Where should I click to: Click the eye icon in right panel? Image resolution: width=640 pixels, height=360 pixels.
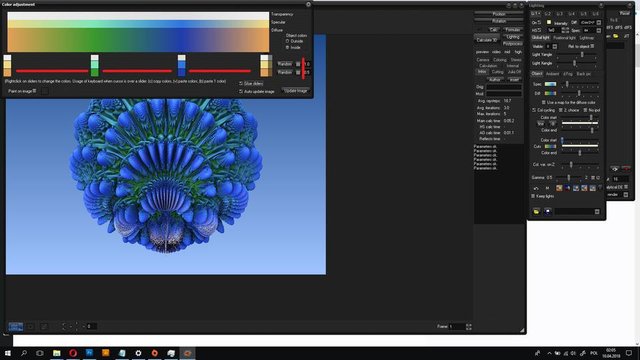coord(615,169)
